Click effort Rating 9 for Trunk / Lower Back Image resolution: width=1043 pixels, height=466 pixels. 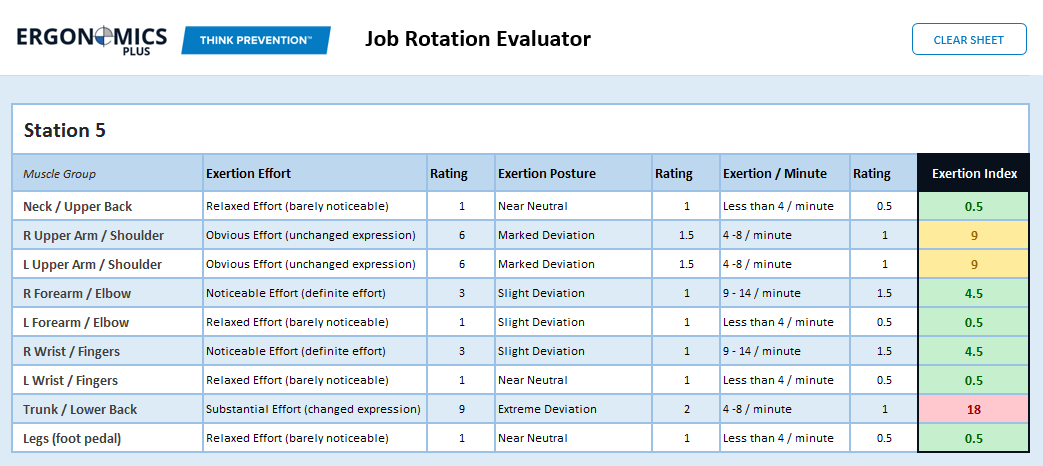[x=461, y=409]
